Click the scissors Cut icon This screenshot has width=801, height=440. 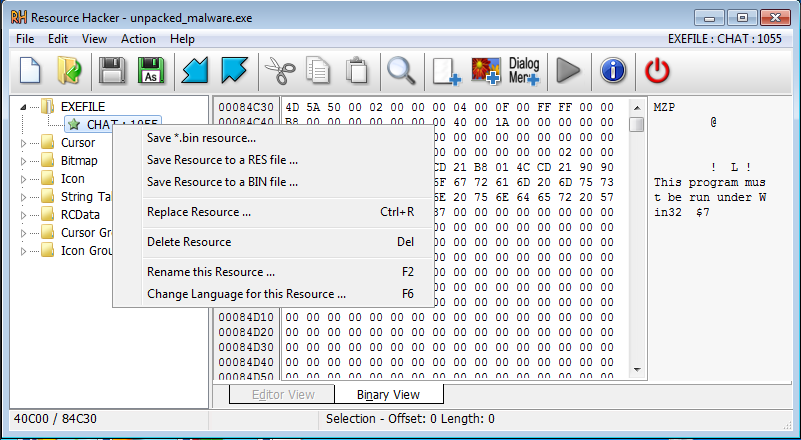[x=279, y=71]
